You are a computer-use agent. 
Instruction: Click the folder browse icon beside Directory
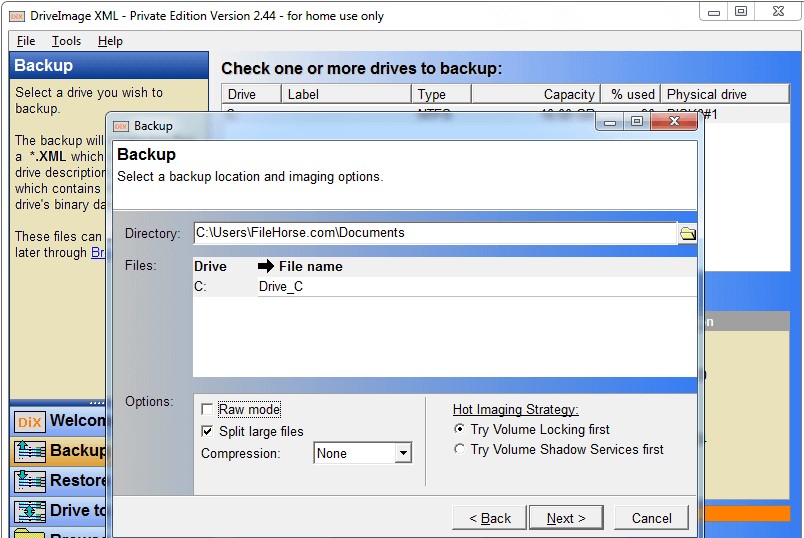687,234
